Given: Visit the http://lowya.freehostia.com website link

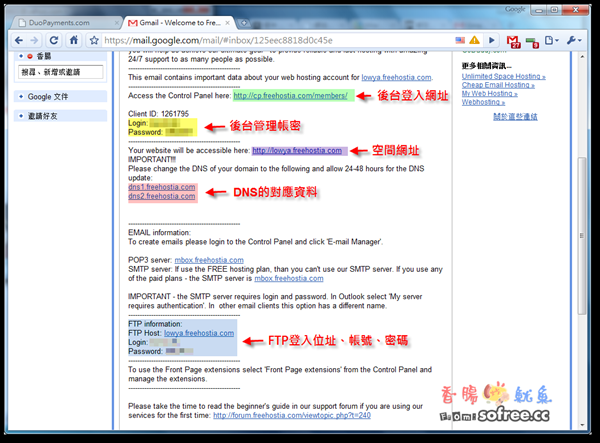Looking at the screenshot, I should tap(297, 151).
